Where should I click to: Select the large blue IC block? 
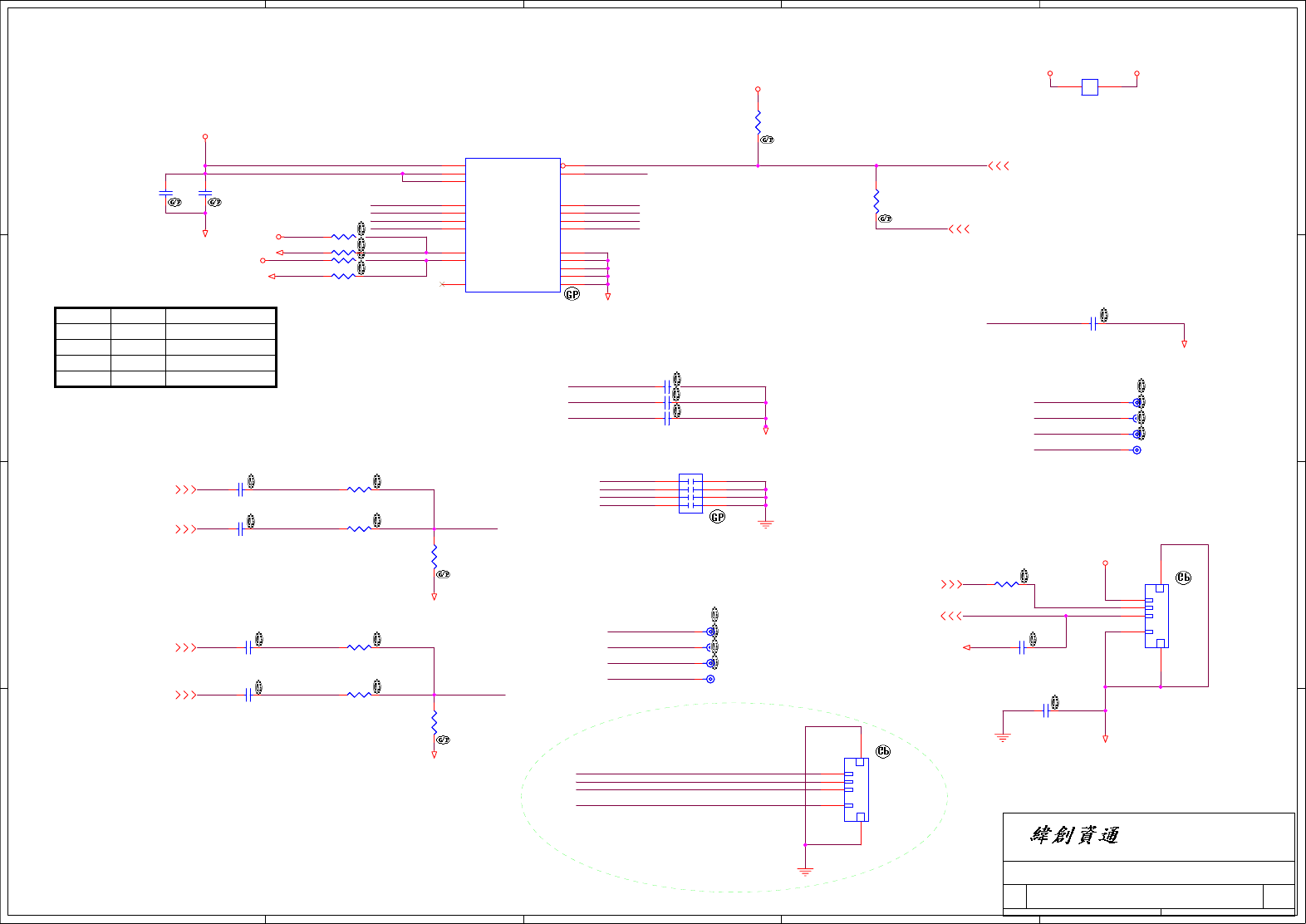click(513, 225)
